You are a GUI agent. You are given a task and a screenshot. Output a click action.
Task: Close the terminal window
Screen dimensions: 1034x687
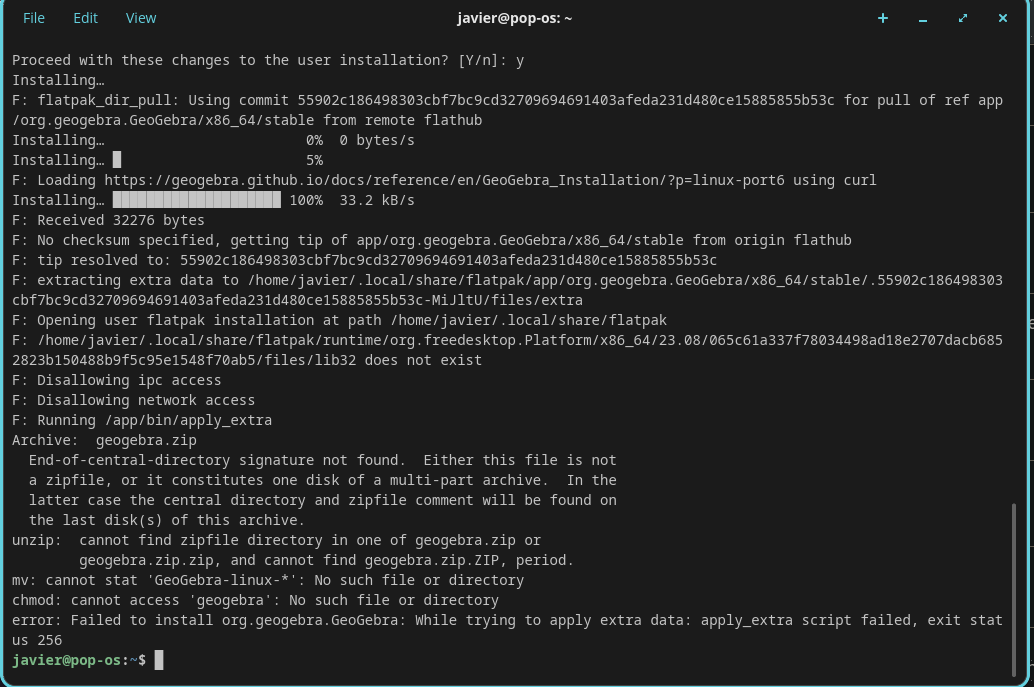[x=1003, y=18]
